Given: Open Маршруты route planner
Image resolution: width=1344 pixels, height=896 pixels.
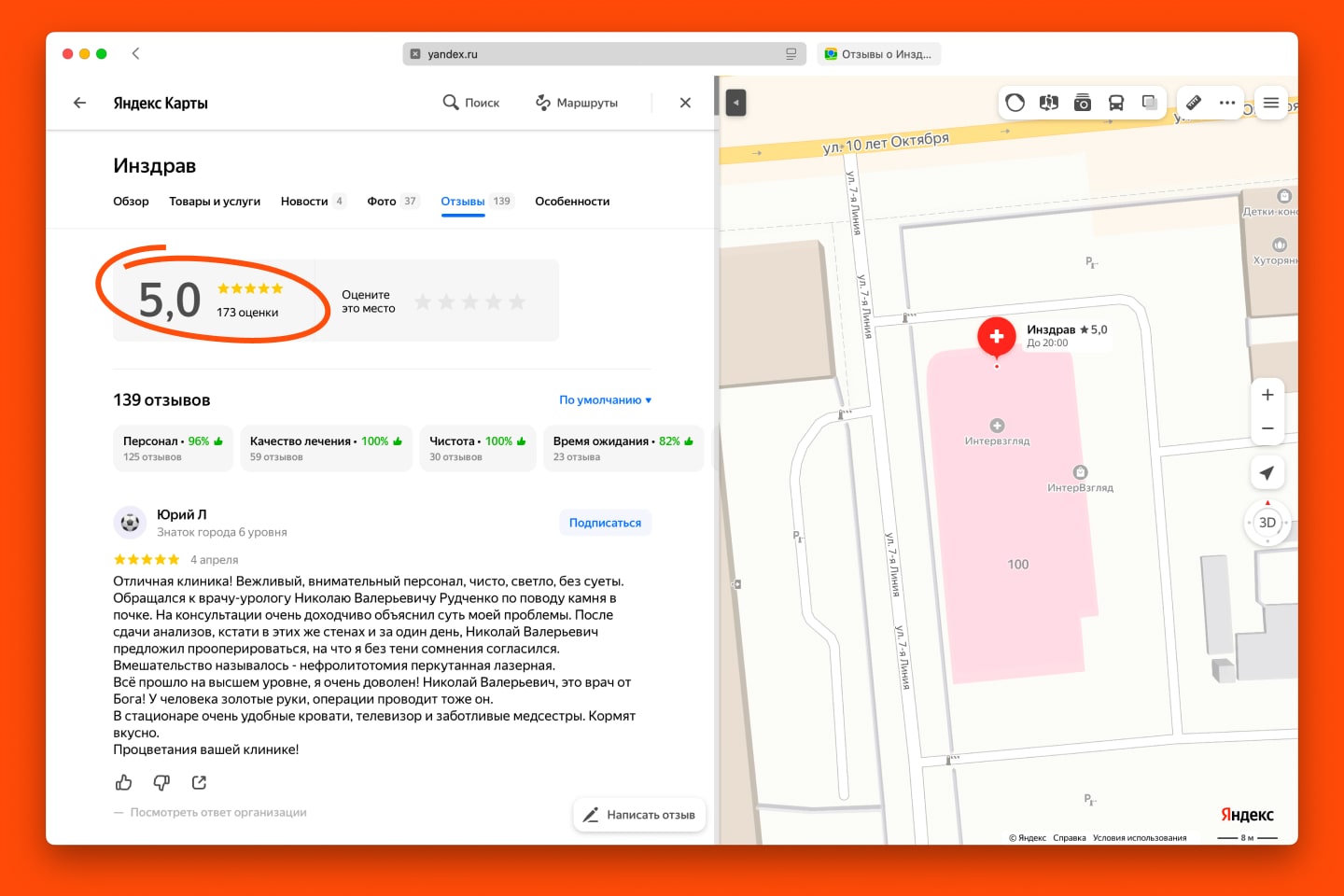Looking at the screenshot, I should 577,103.
